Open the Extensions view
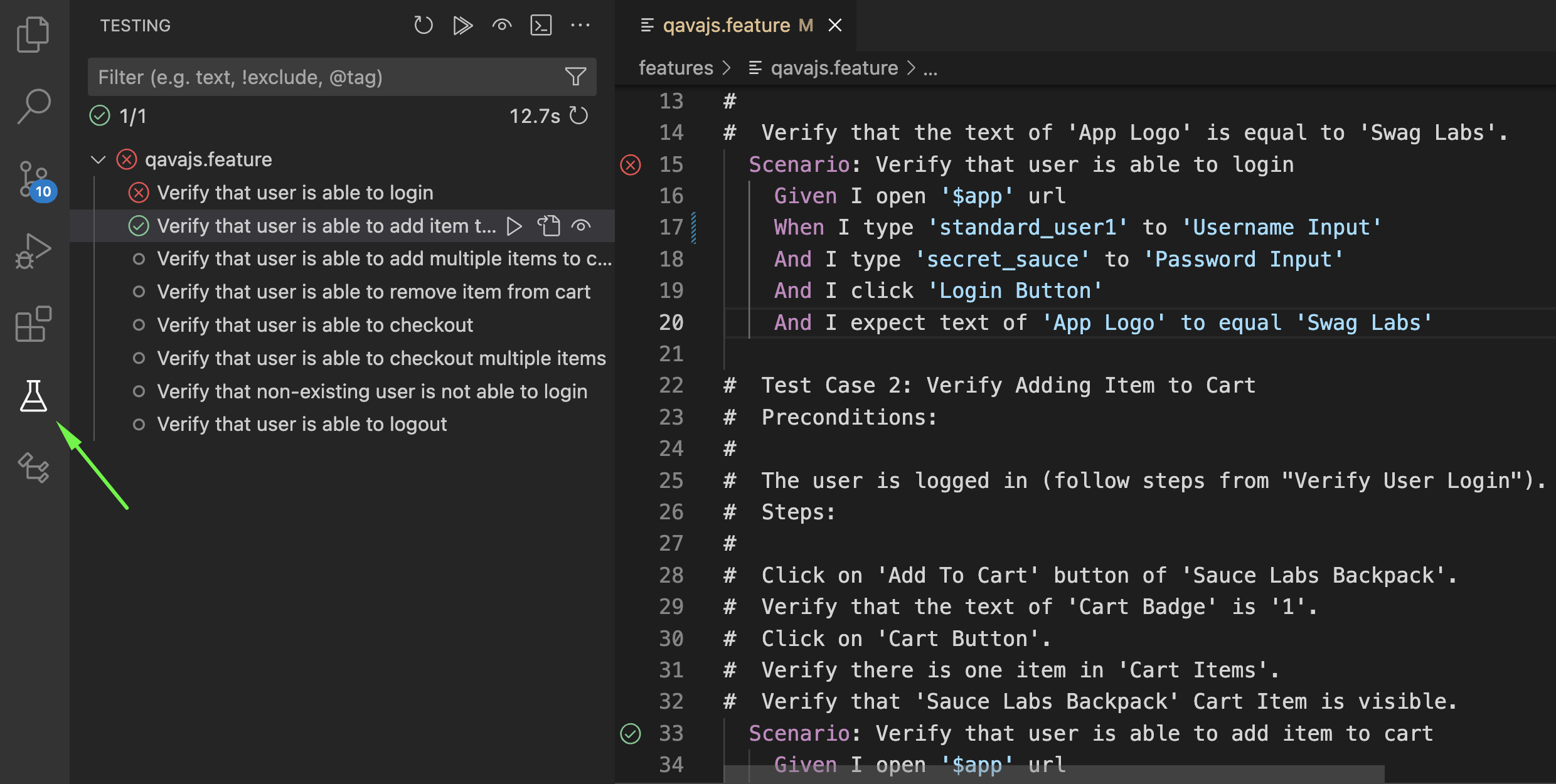The image size is (1556, 784). [33, 324]
